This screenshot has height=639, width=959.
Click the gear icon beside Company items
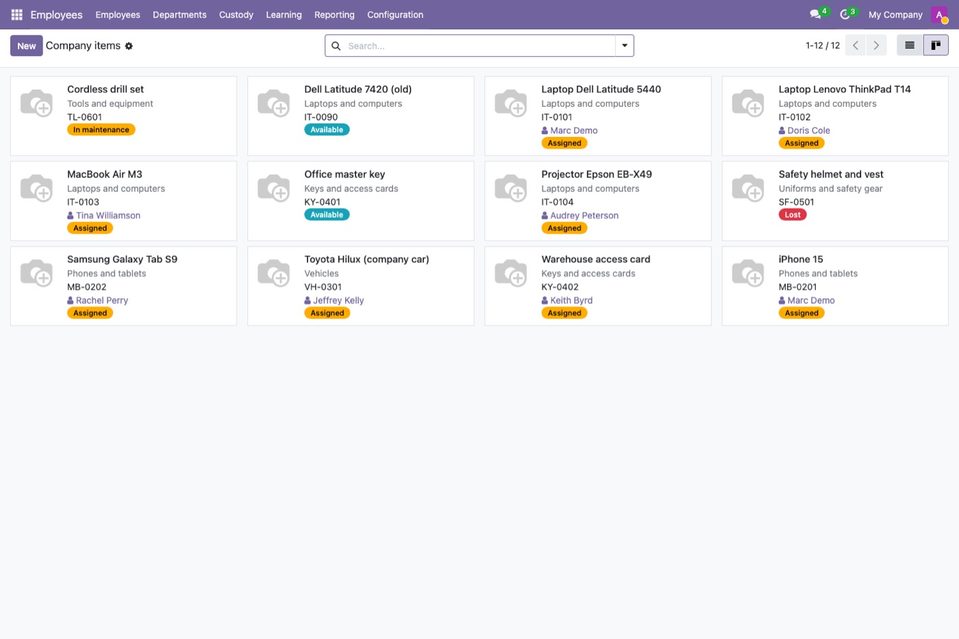click(128, 46)
